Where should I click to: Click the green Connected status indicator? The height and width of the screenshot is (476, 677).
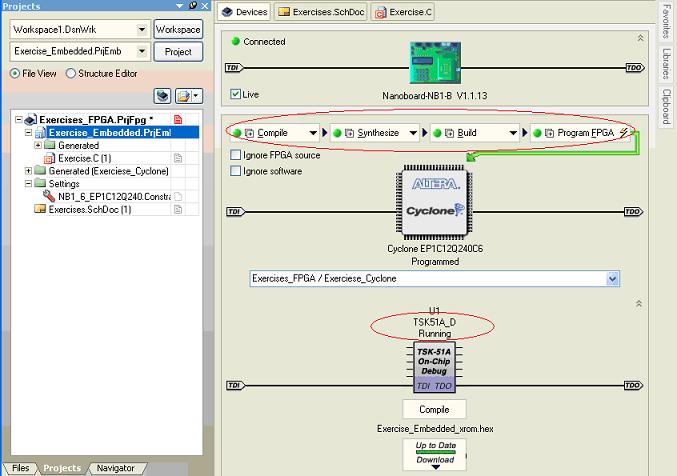click(235, 41)
